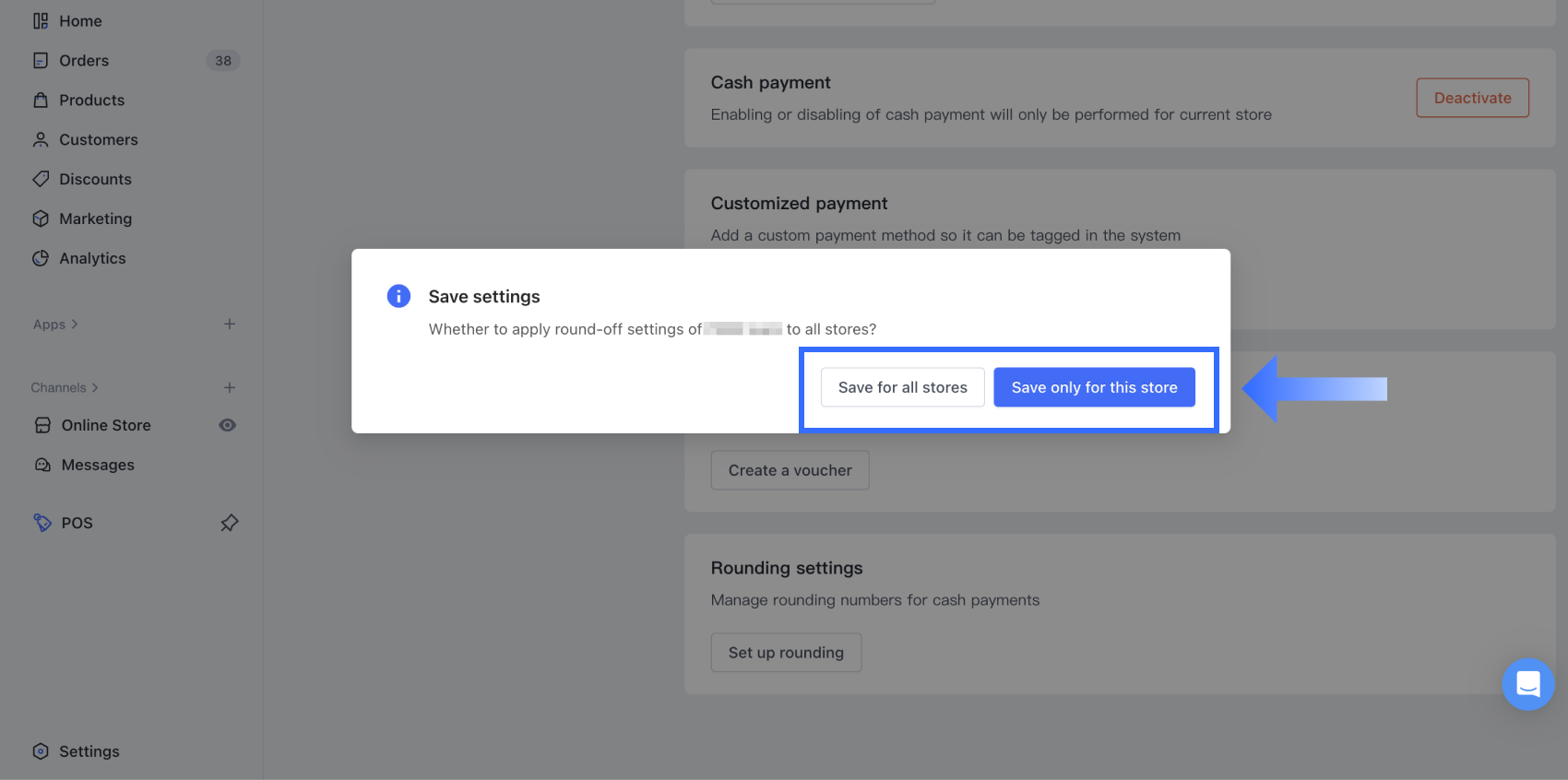Open the Marketing menu item
This screenshot has width=1568, height=780.
point(95,219)
